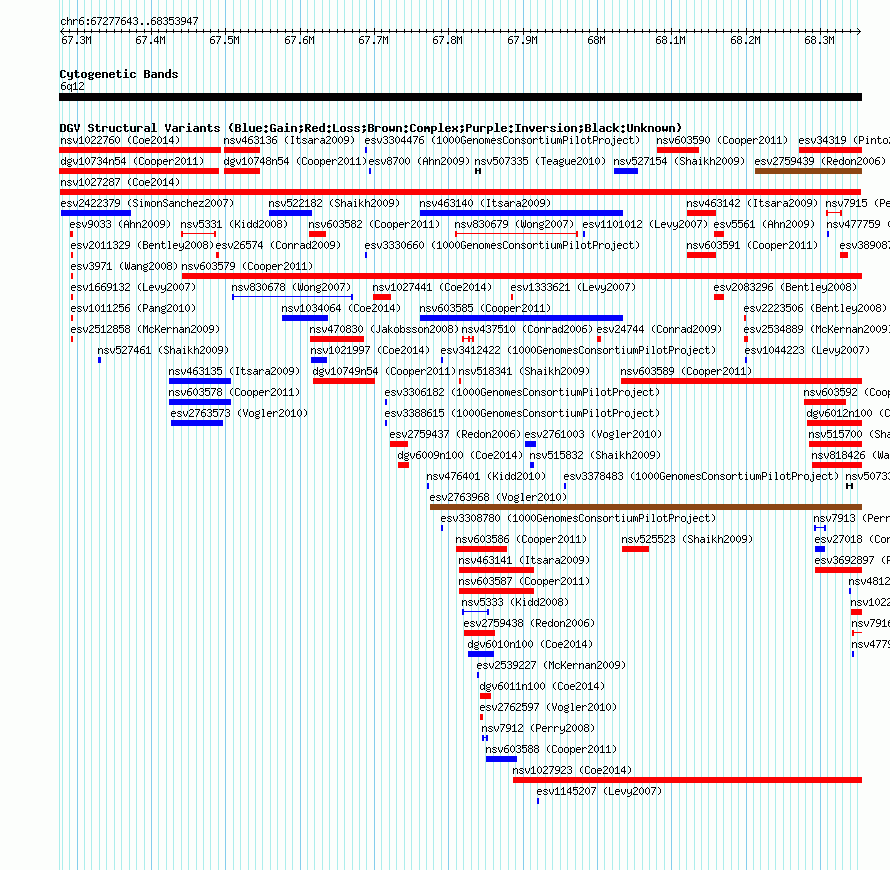Select the red nsv1027287 loss bar
Image resolution: width=890 pixels, height=870 pixels.
[x=460, y=192]
